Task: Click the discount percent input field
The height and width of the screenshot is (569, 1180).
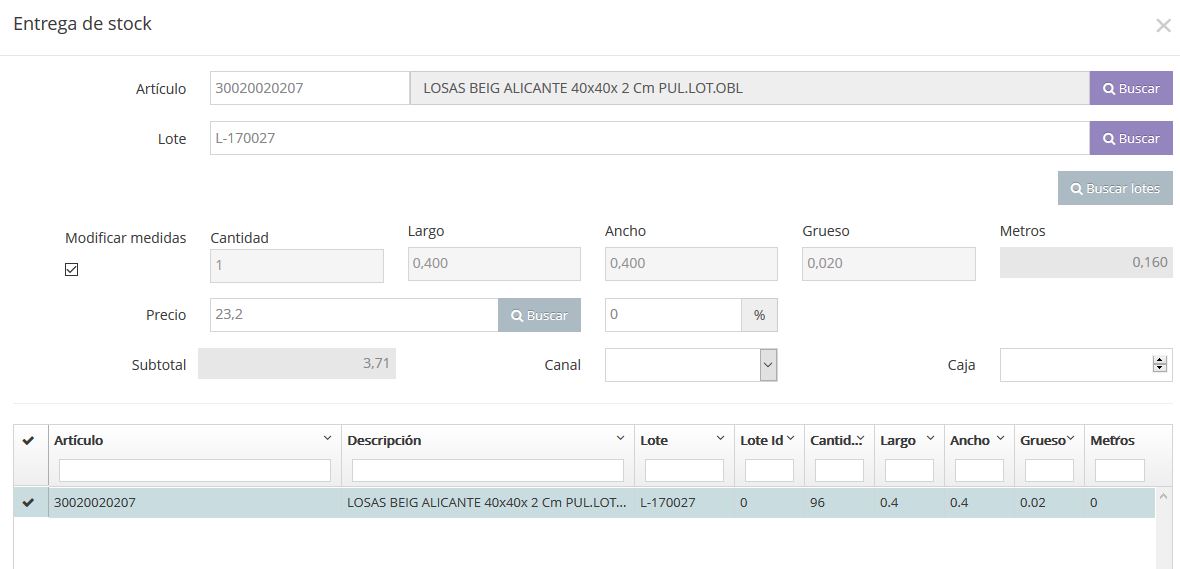Action: pyautogui.click(x=674, y=315)
